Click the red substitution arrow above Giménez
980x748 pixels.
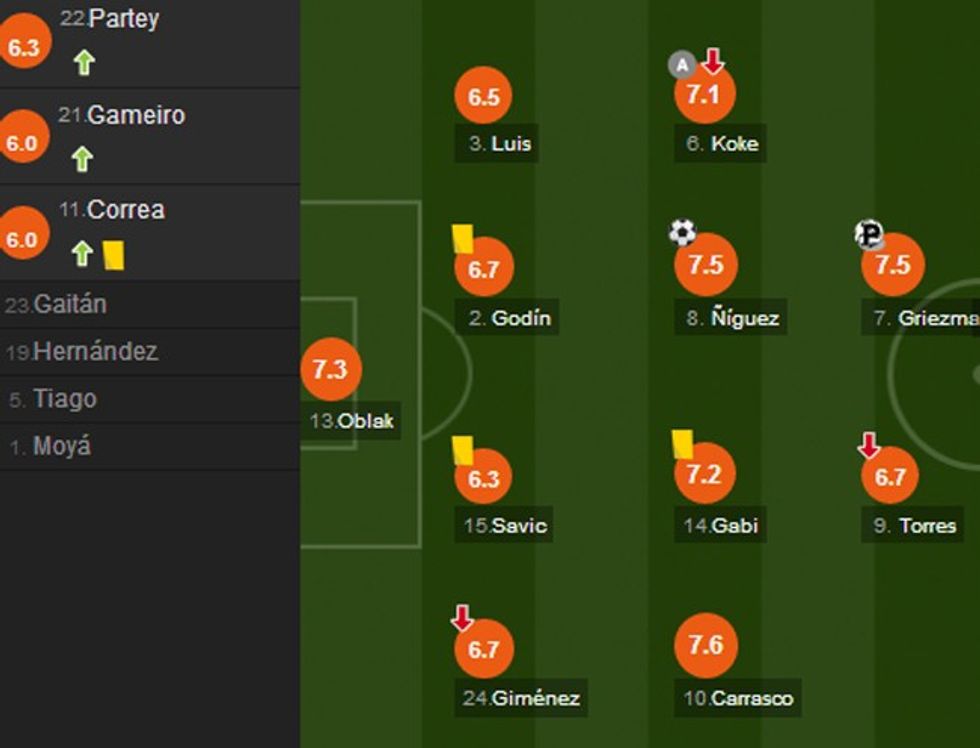tap(461, 618)
